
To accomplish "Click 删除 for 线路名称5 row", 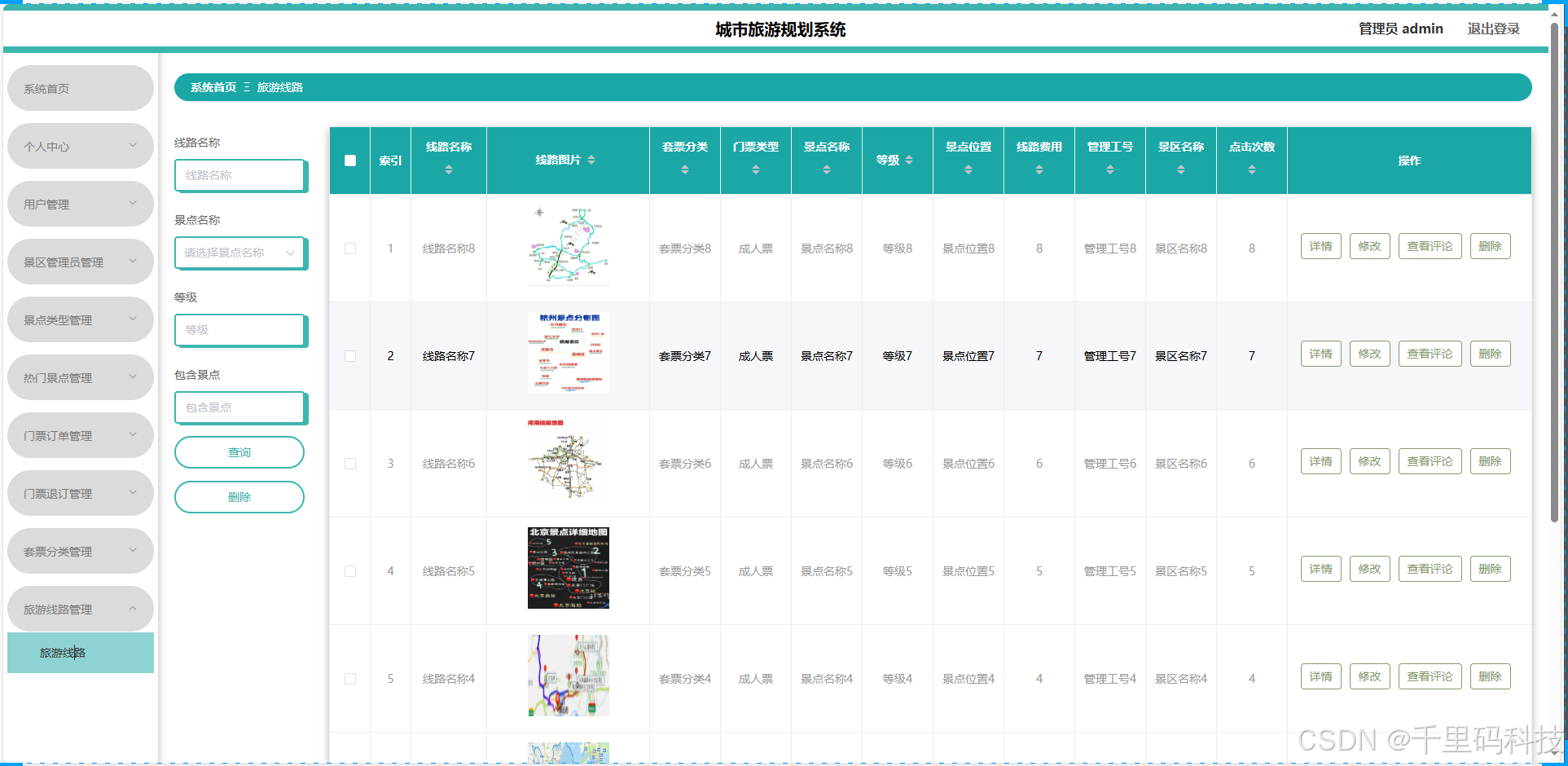I will 1490,569.
